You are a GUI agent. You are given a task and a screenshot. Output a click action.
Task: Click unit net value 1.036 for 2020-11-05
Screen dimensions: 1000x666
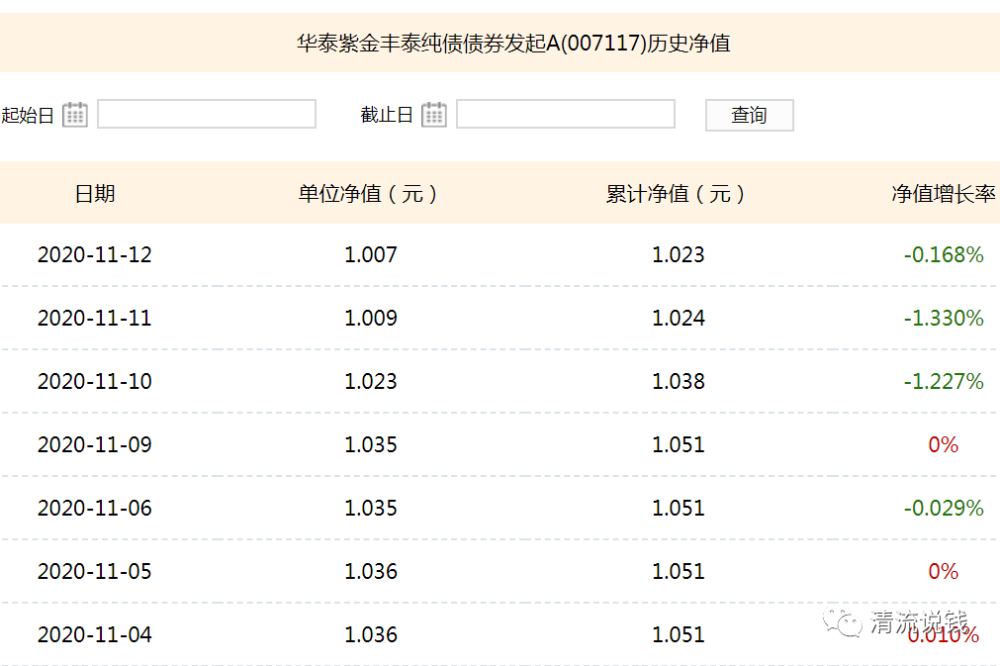(x=371, y=571)
